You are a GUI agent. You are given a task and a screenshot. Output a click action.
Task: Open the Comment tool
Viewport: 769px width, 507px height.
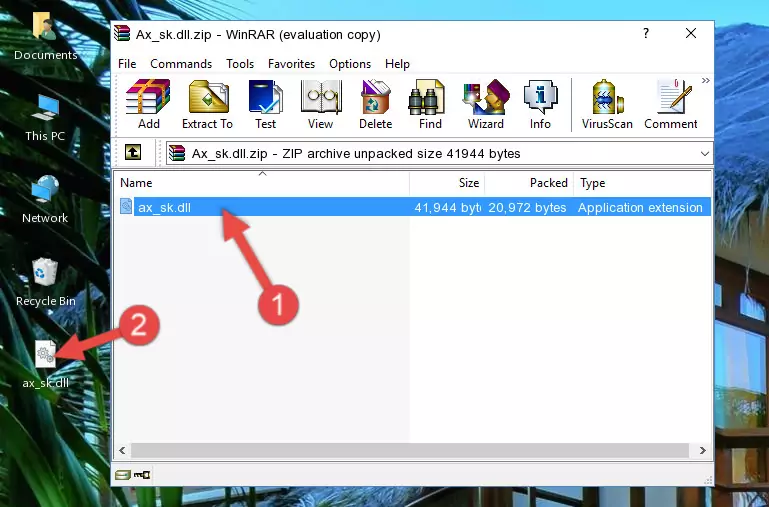click(x=671, y=104)
